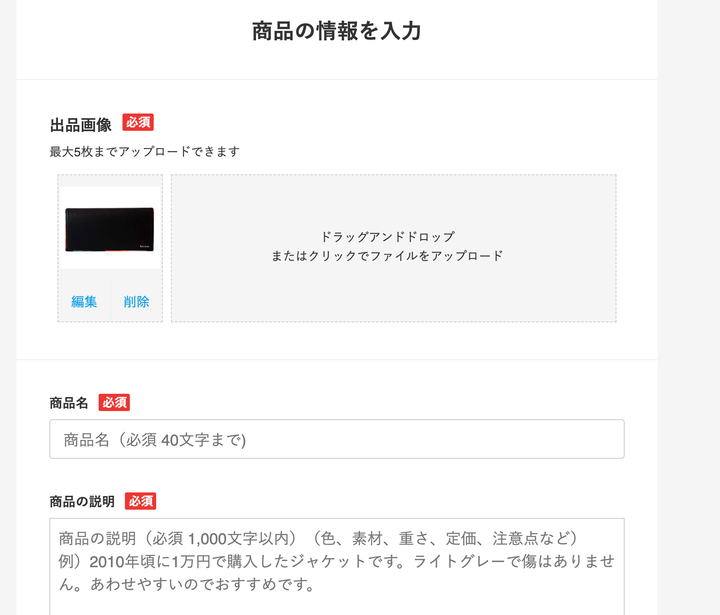The image size is (720, 615).
Task: Click またはクリックでファイルをアップロード upload prompt
Action: coord(388,256)
